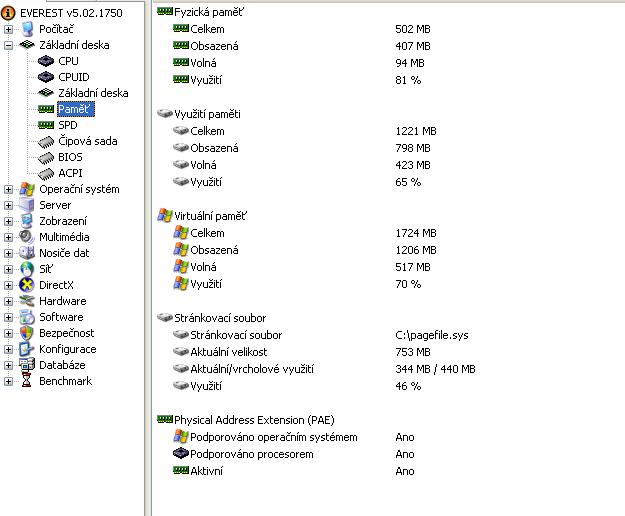Select the SPD memory module icon
Screen dimensions: 625x516
tap(46, 125)
